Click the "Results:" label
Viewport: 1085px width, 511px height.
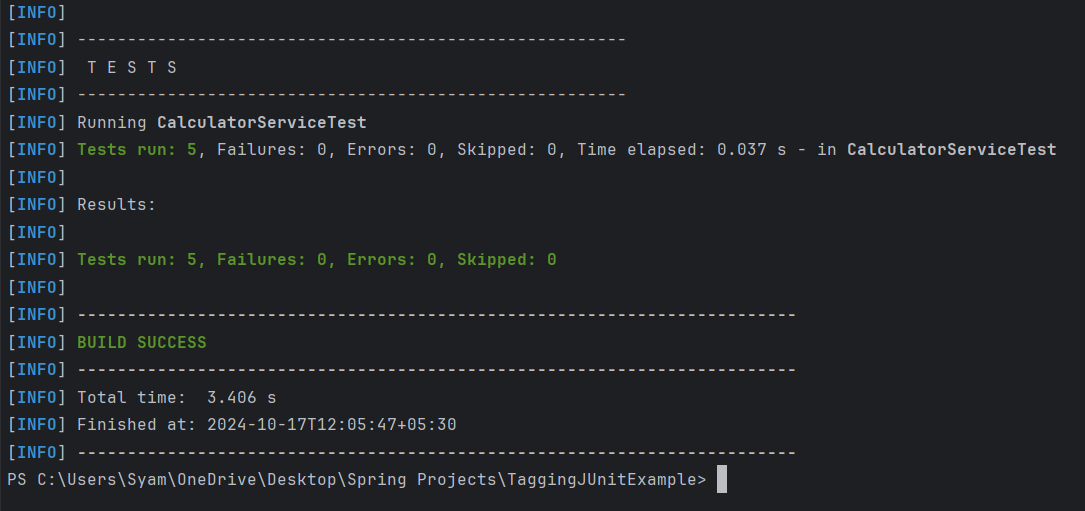(x=116, y=205)
